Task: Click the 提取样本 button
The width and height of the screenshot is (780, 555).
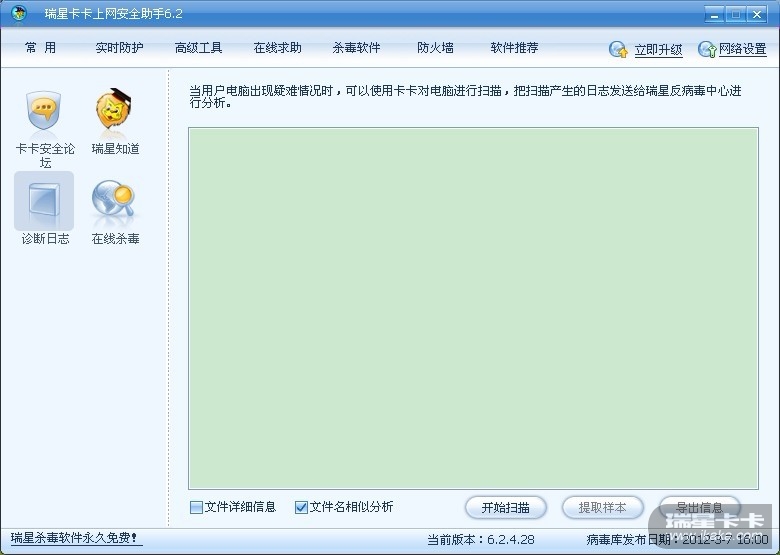Action: pyautogui.click(x=602, y=508)
